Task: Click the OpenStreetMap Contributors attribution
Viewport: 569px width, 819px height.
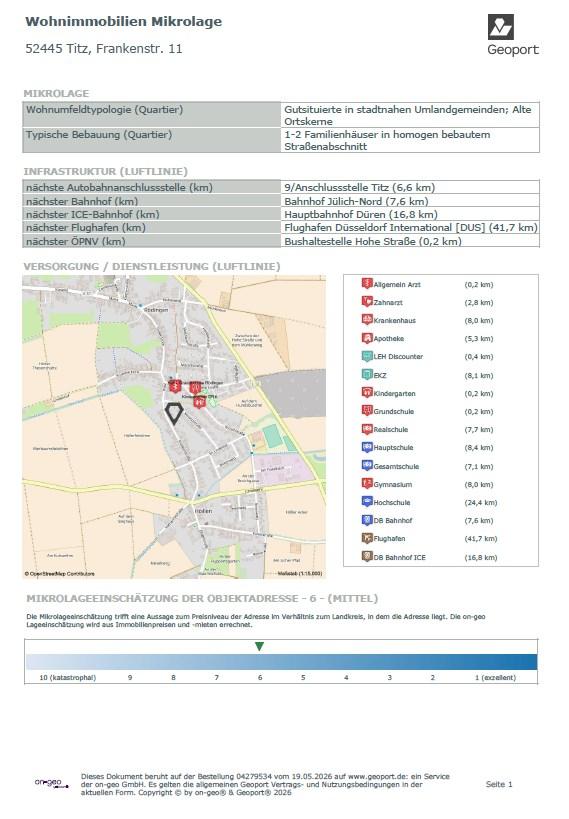Action: coord(60,574)
